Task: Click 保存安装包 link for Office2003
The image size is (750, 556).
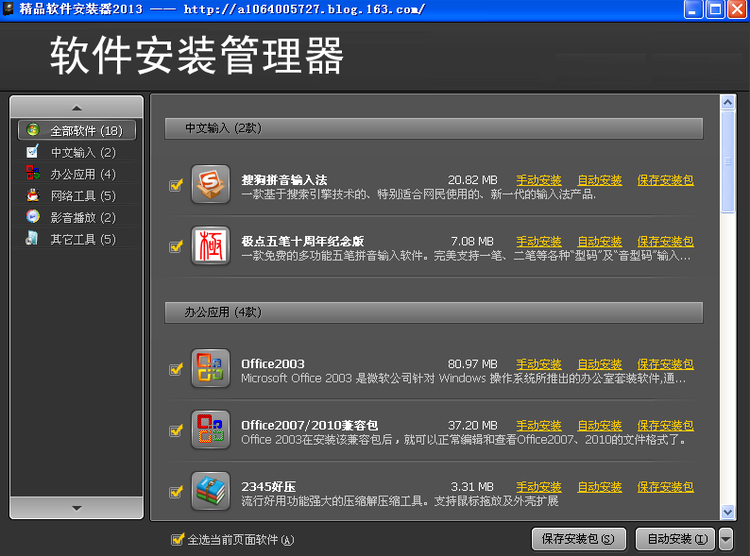Action: (665, 364)
